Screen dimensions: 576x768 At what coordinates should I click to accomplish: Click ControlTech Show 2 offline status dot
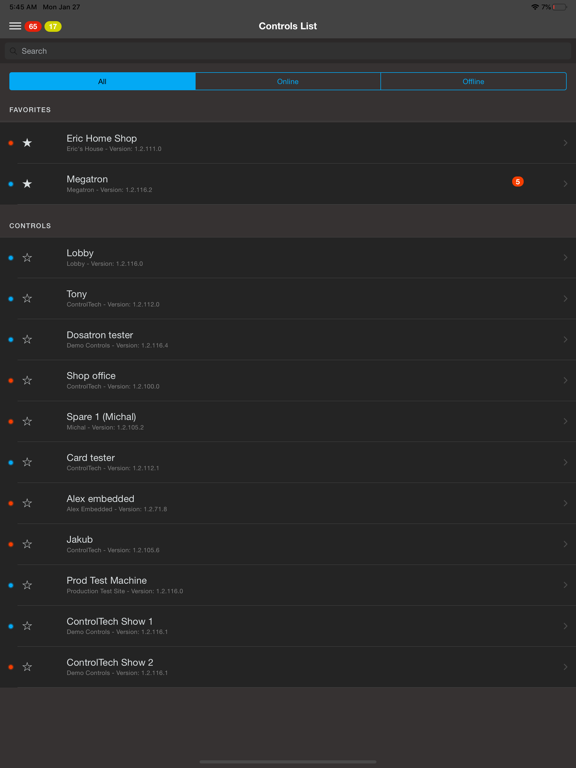pyautogui.click(x=11, y=667)
